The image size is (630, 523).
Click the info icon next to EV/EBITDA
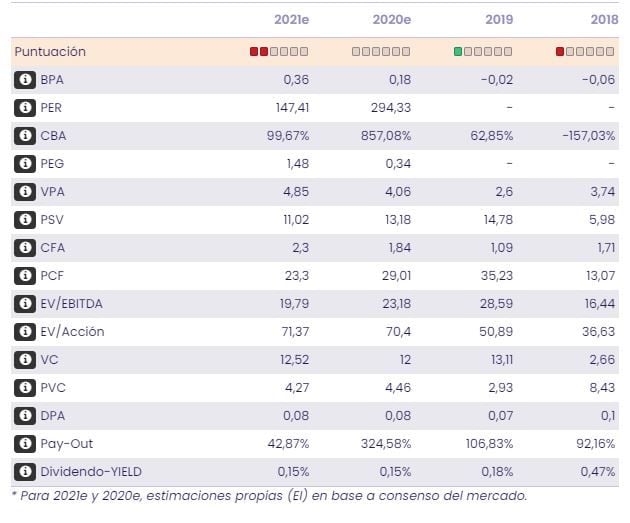pos(25,303)
